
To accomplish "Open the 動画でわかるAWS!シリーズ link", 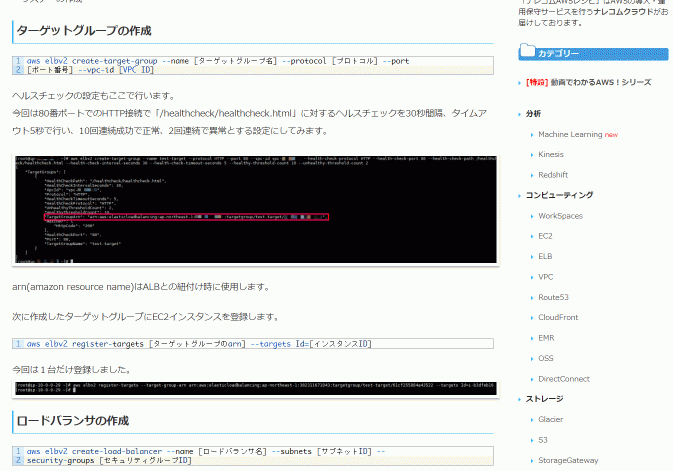I will pos(601,82).
